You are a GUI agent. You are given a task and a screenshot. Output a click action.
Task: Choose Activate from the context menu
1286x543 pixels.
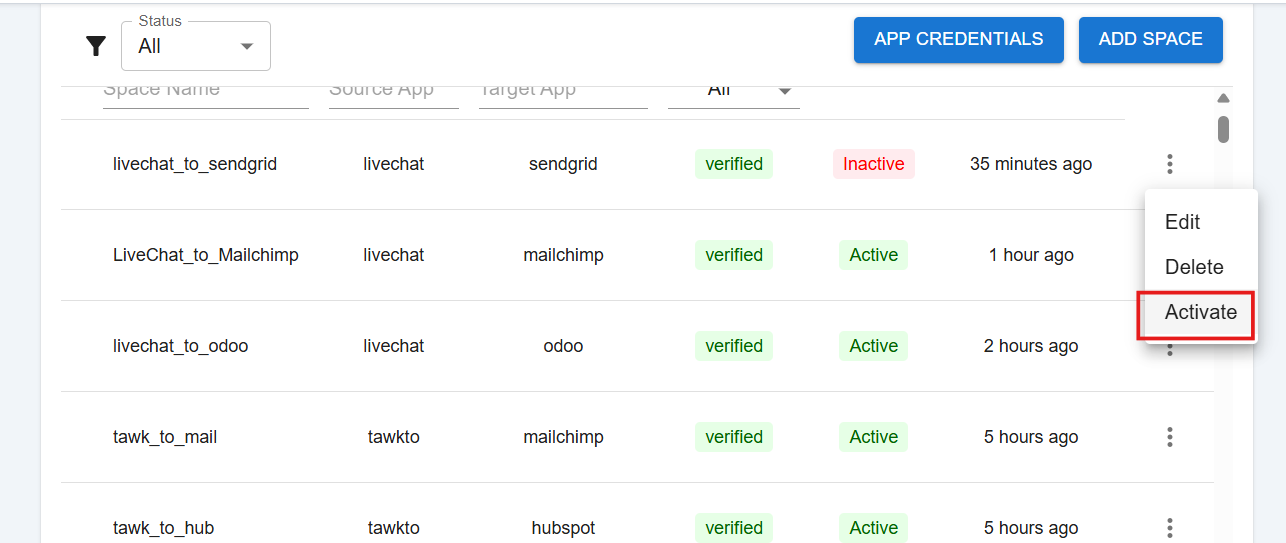coord(1200,312)
